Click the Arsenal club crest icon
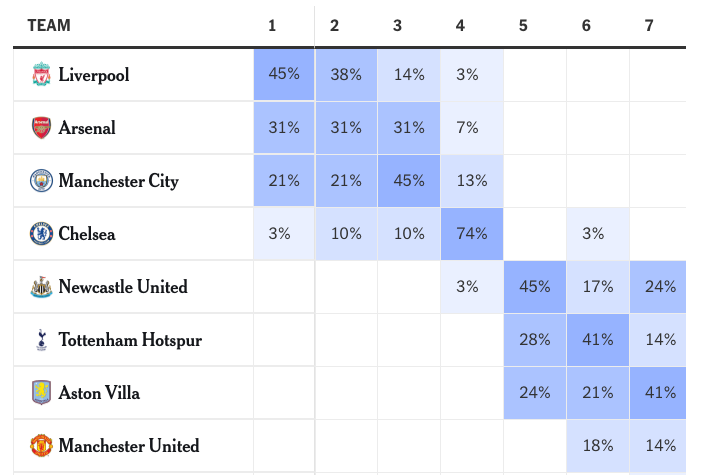704x475 pixels. (x=40, y=128)
